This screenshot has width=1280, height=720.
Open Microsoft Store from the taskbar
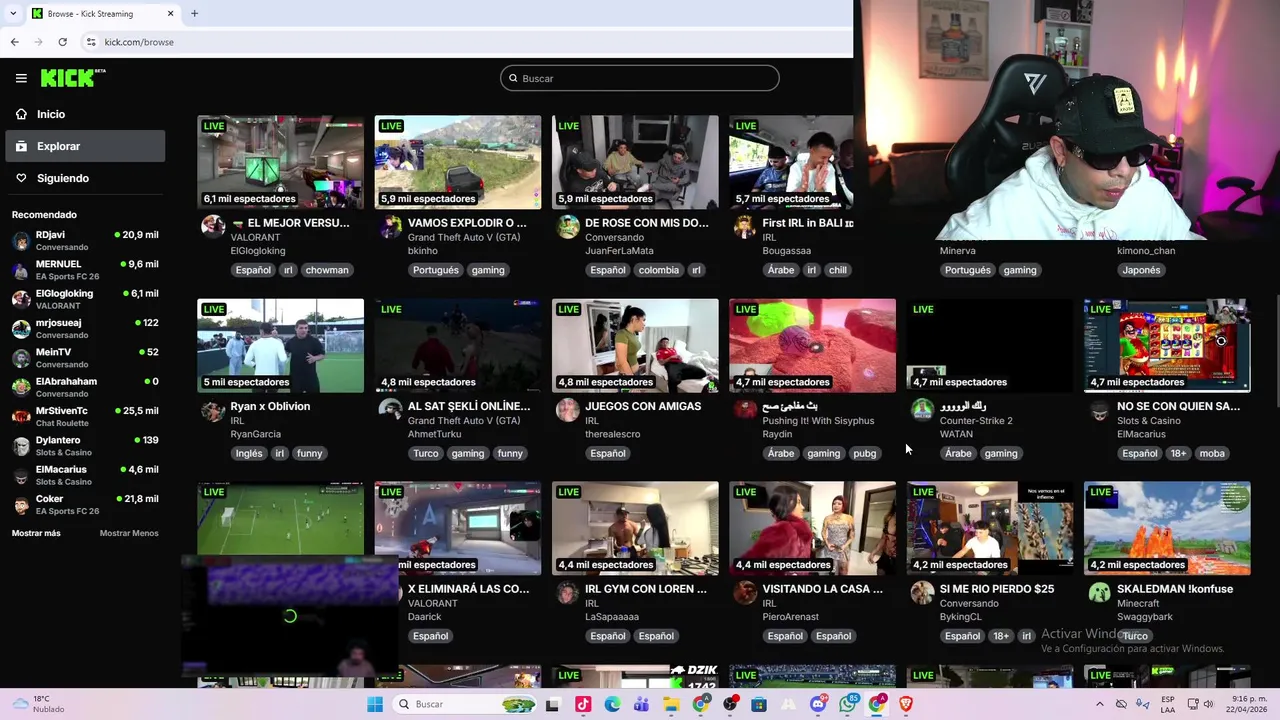(759, 704)
